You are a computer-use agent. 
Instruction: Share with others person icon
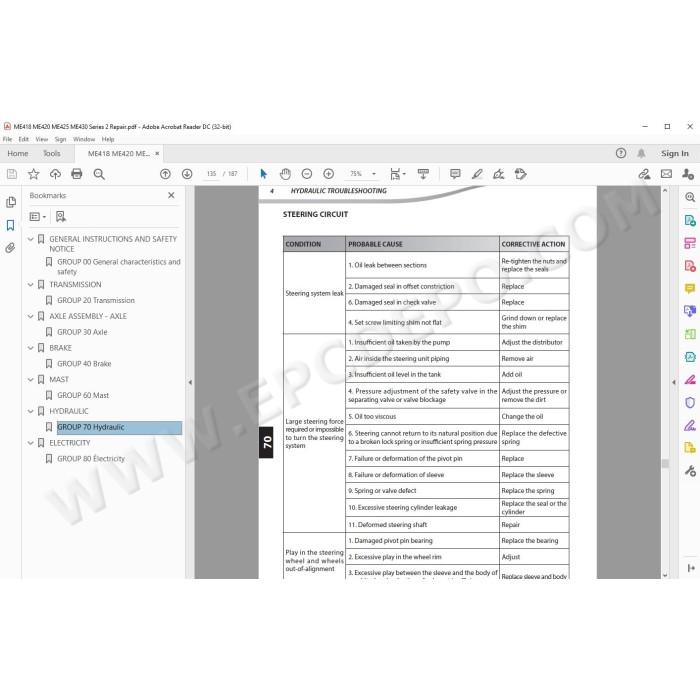pyautogui.click(x=688, y=174)
